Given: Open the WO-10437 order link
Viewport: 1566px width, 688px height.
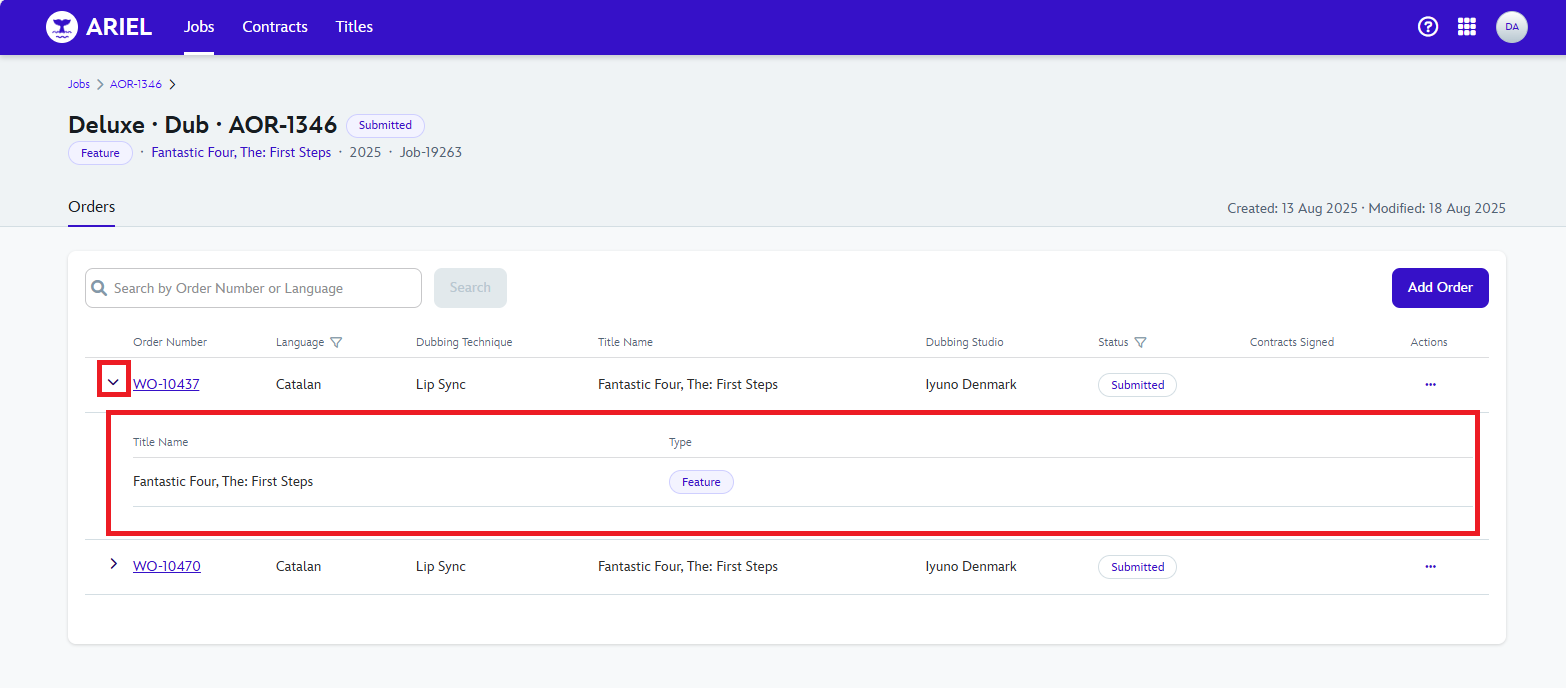Looking at the screenshot, I should (166, 384).
